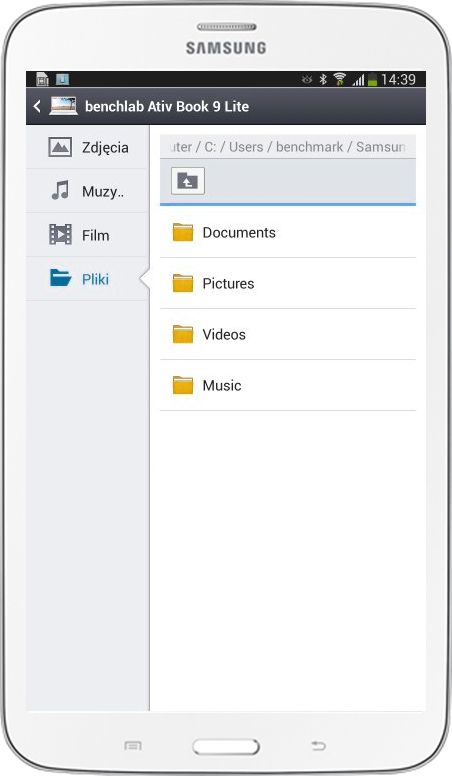Open the Music folder
The image size is (452, 776).
288,386
